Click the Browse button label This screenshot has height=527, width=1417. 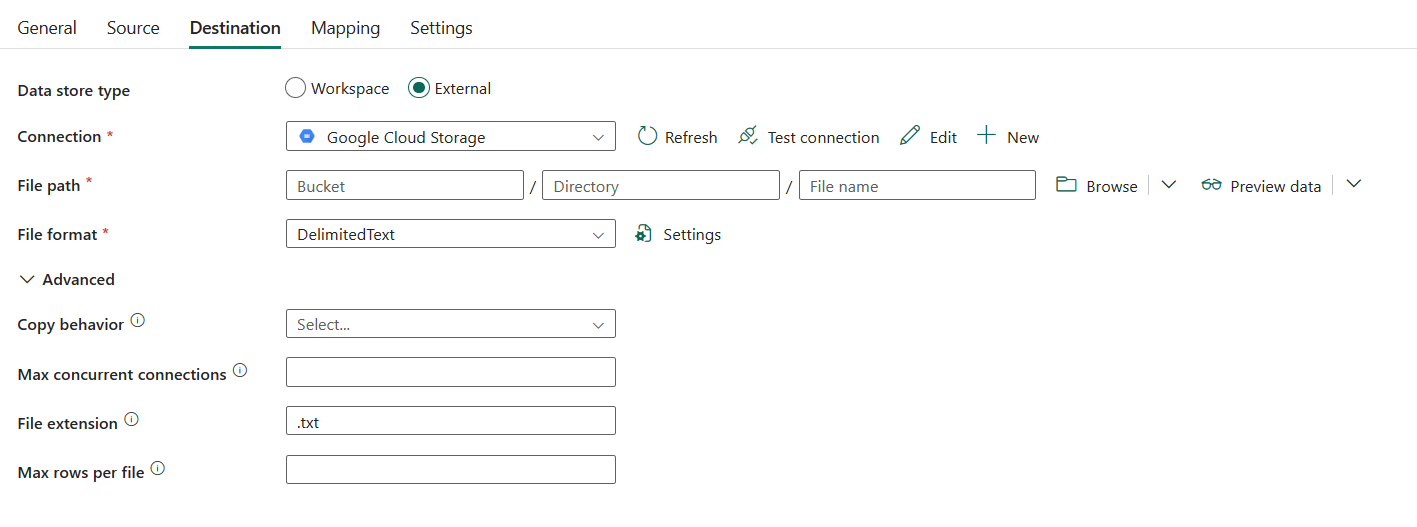(1112, 187)
